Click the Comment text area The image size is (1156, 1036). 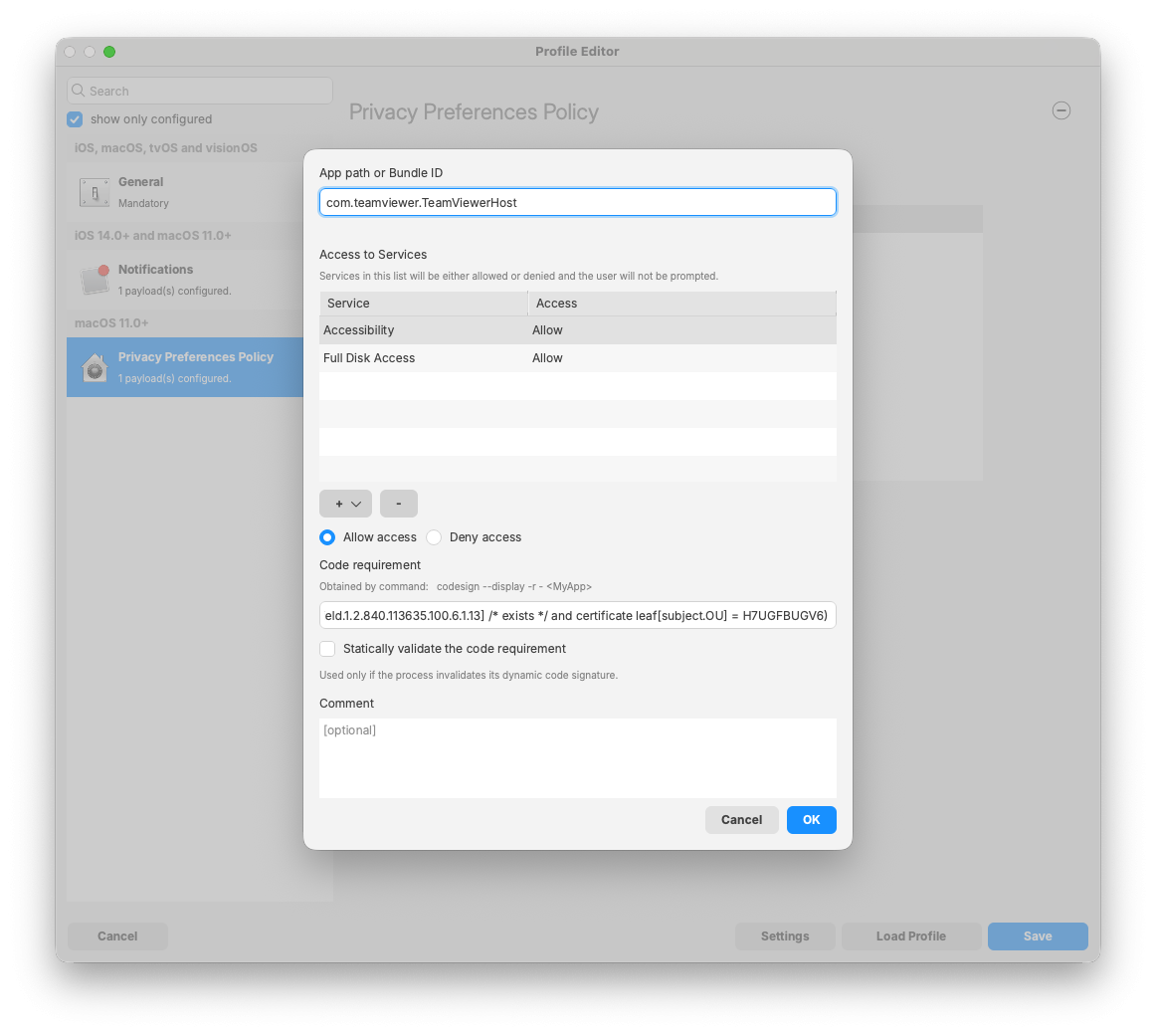tap(578, 758)
